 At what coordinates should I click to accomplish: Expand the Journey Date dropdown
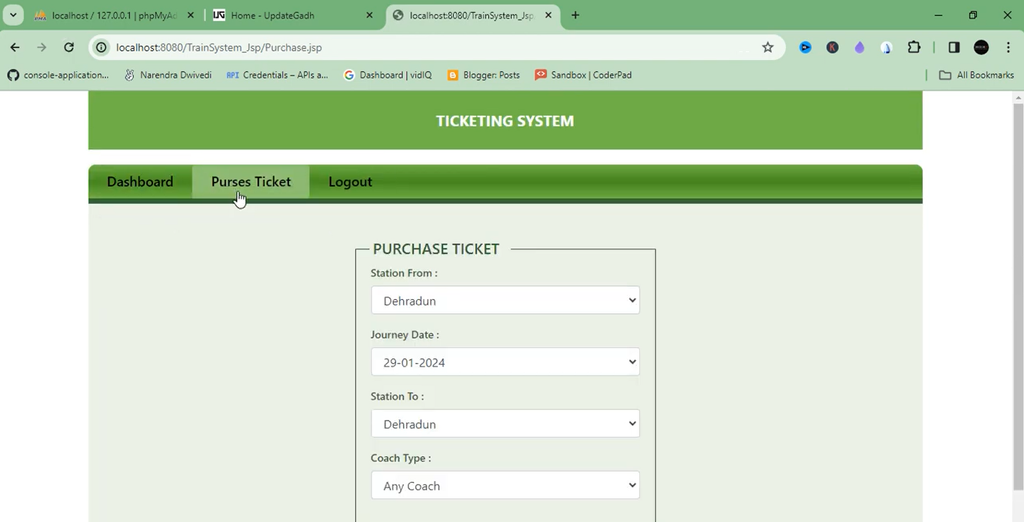point(505,362)
